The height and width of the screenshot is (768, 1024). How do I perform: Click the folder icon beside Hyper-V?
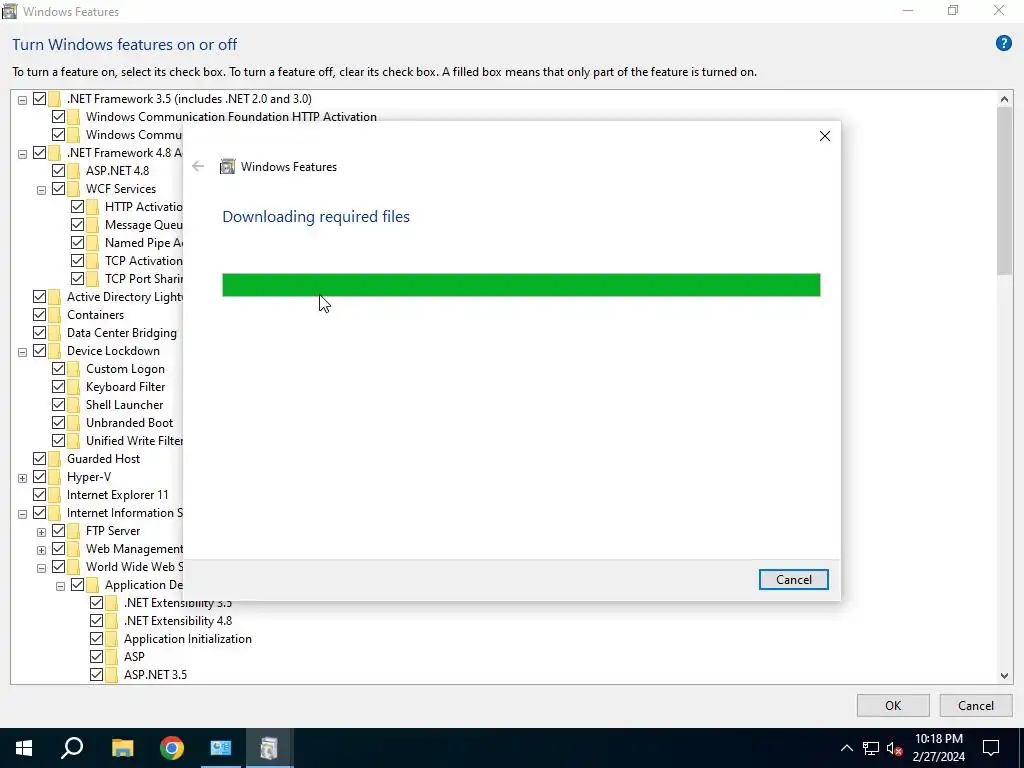click(55, 477)
